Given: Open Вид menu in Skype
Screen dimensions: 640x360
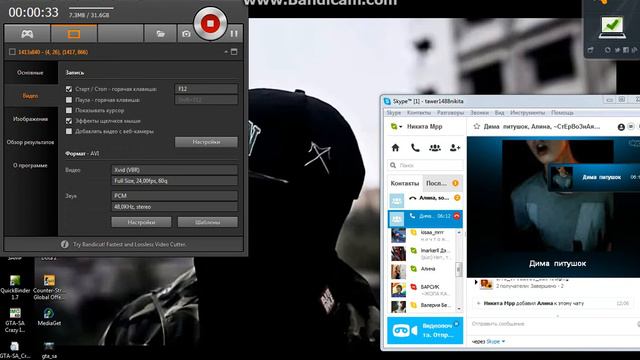Looking at the screenshot, I should point(500,113).
